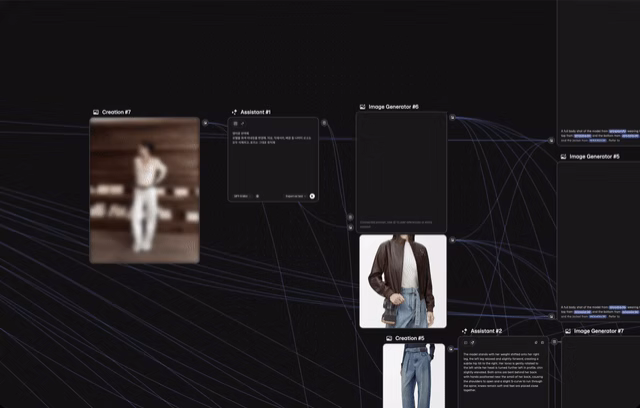Select the Assistant #2 node title
The width and height of the screenshot is (640, 408).
tap(486, 331)
